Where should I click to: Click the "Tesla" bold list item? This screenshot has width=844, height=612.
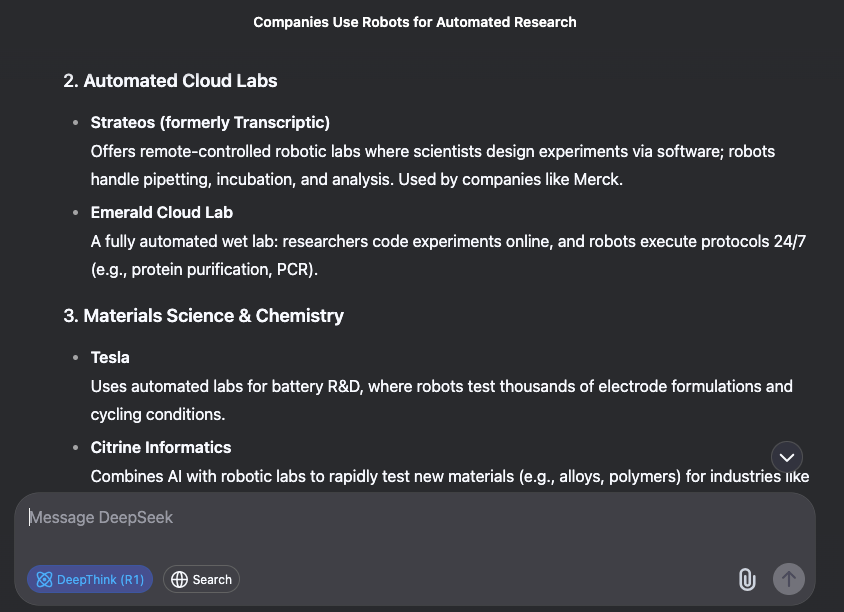pyautogui.click(x=110, y=358)
